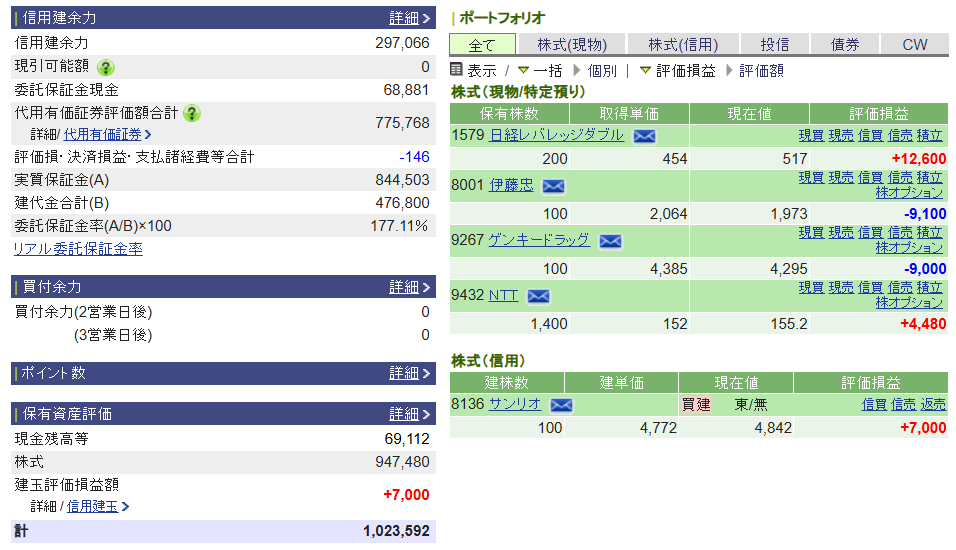Switch to 個別 display mode
The width and height of the screenshot is (956, 550).
coord(601,71)
